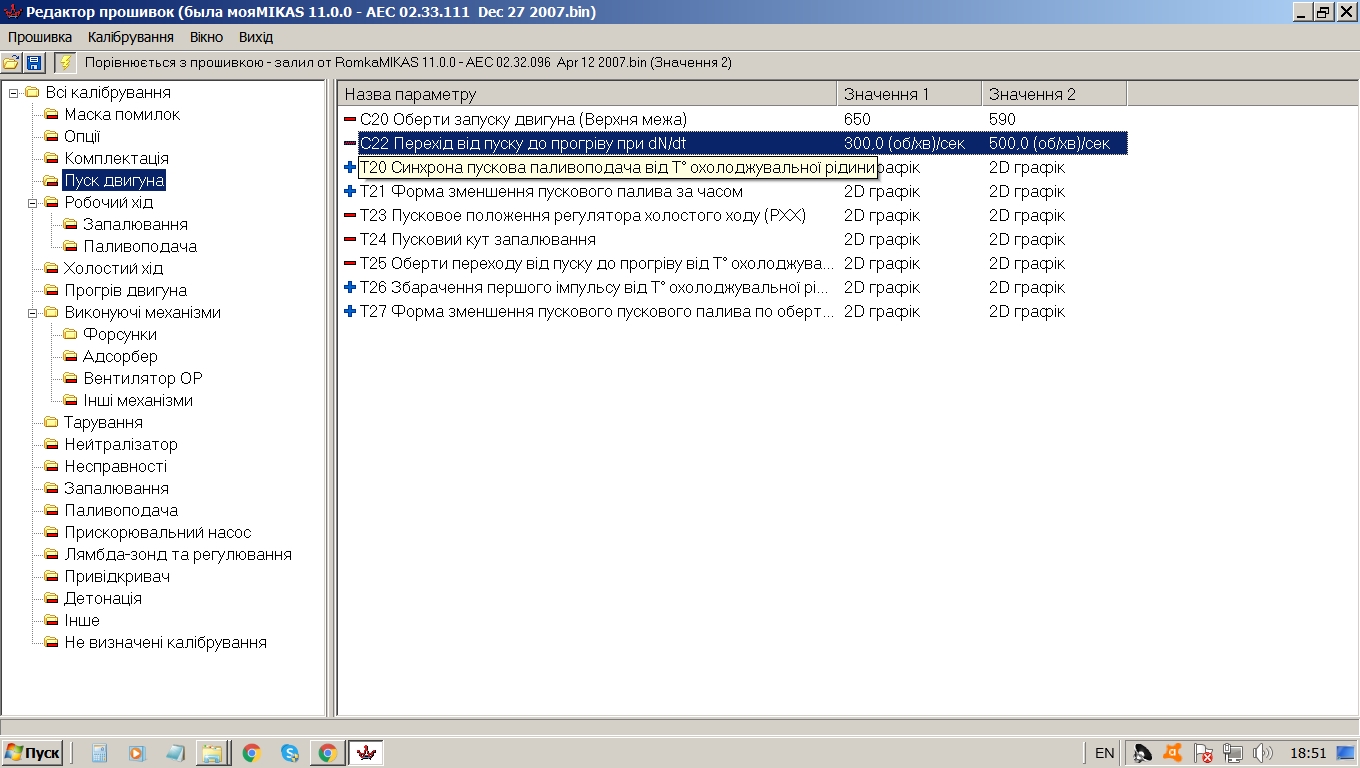Image resolution: width=1360 pixels, height=768 pixels.
Task: Sort by the Значення 2 column header
Action: [1054, 94]
